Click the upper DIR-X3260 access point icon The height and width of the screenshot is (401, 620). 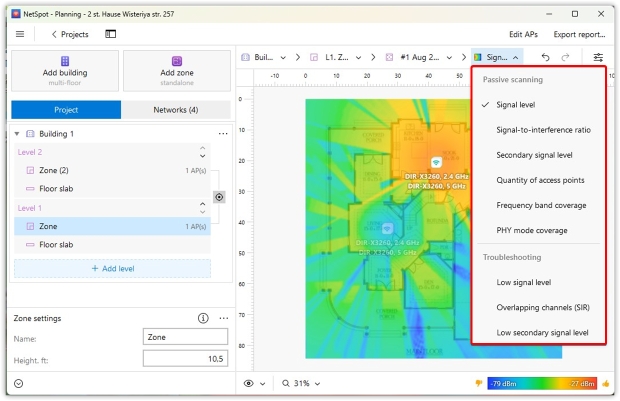[x=436, y=162]
